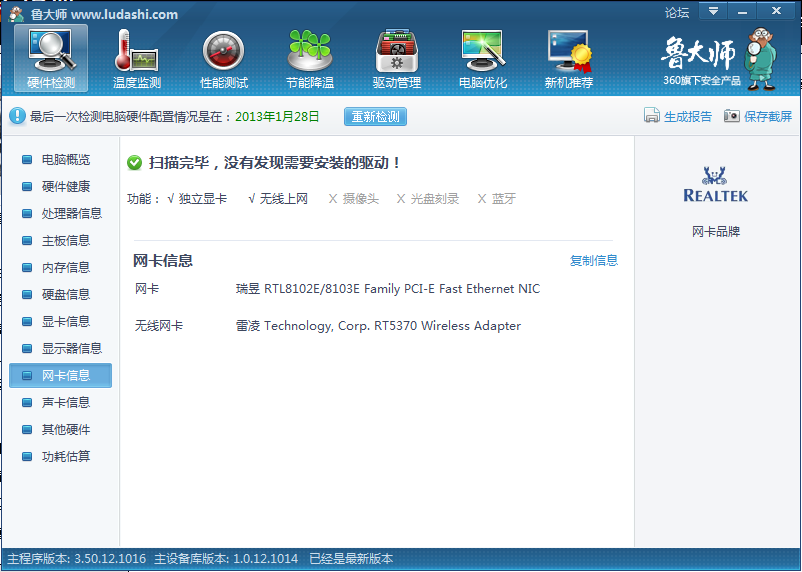Click the 摄像头 feature label
This screenshot has height=572, width=802.
point(361,199)
